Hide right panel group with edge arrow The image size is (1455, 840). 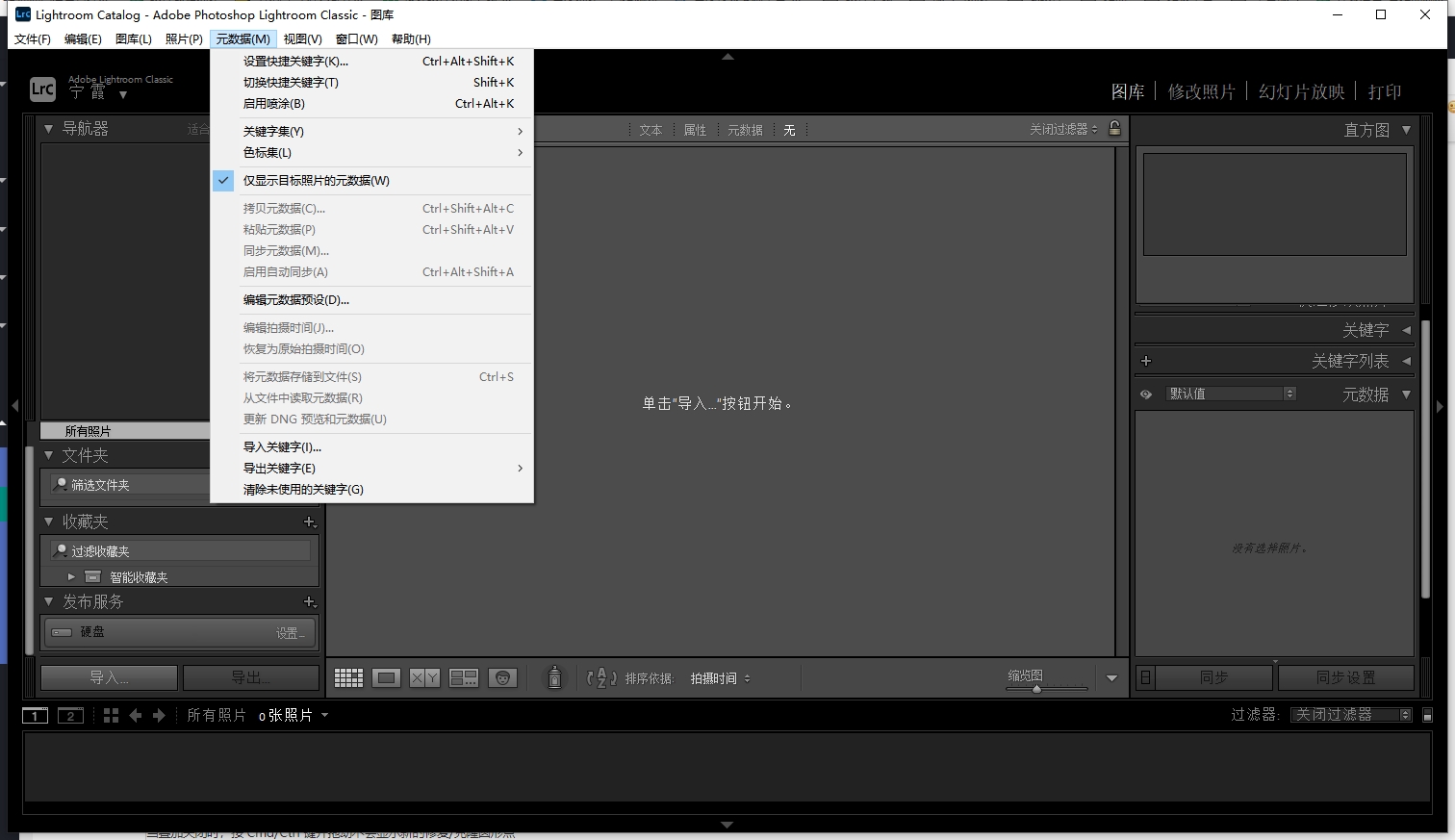[1440, 406]
